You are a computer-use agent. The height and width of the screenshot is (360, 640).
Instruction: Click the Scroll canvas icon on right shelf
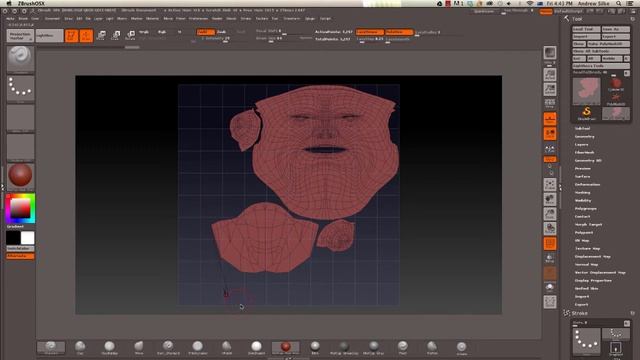pos(550,75)
